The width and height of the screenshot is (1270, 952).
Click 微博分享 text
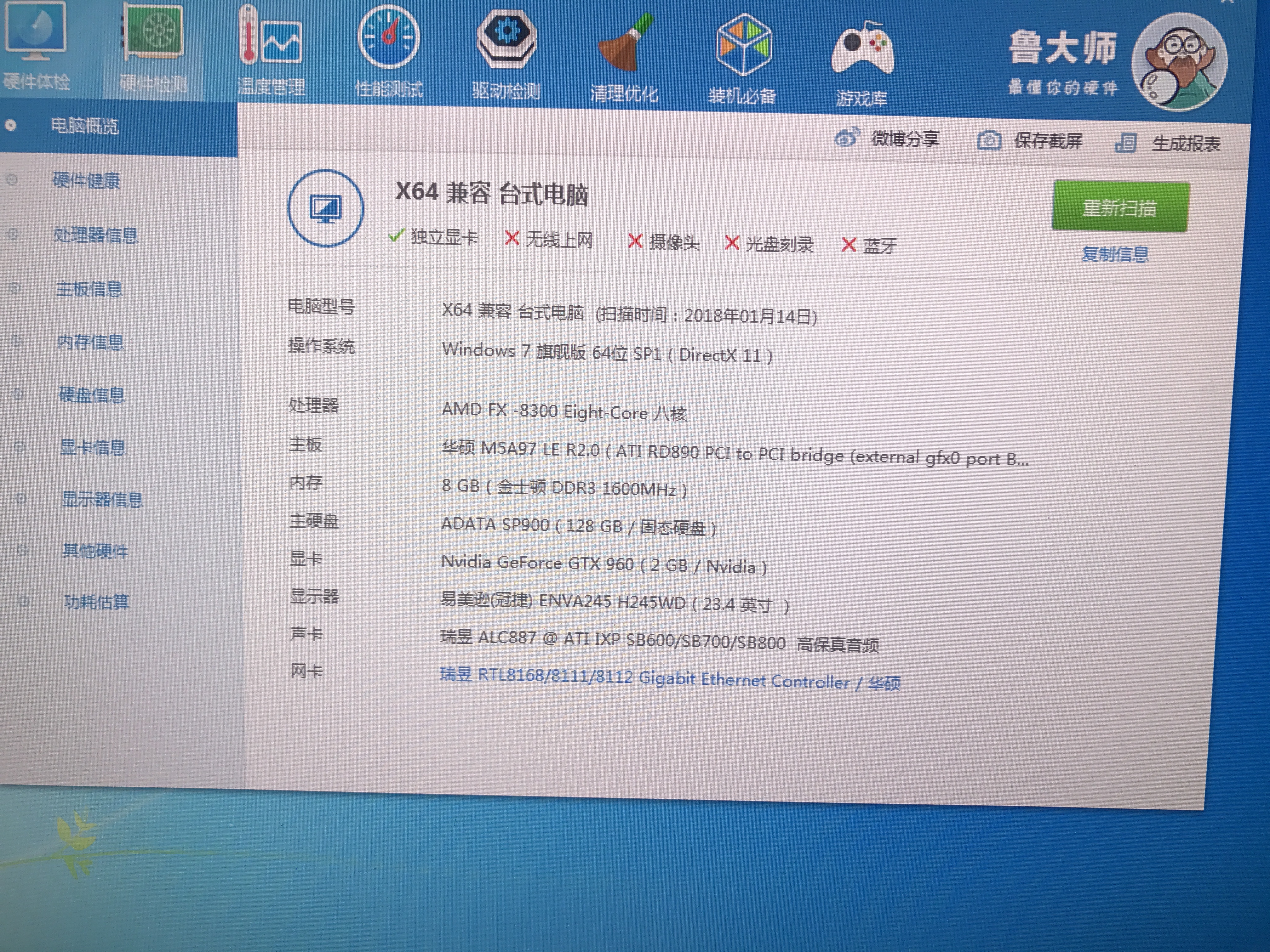[905, 138]
